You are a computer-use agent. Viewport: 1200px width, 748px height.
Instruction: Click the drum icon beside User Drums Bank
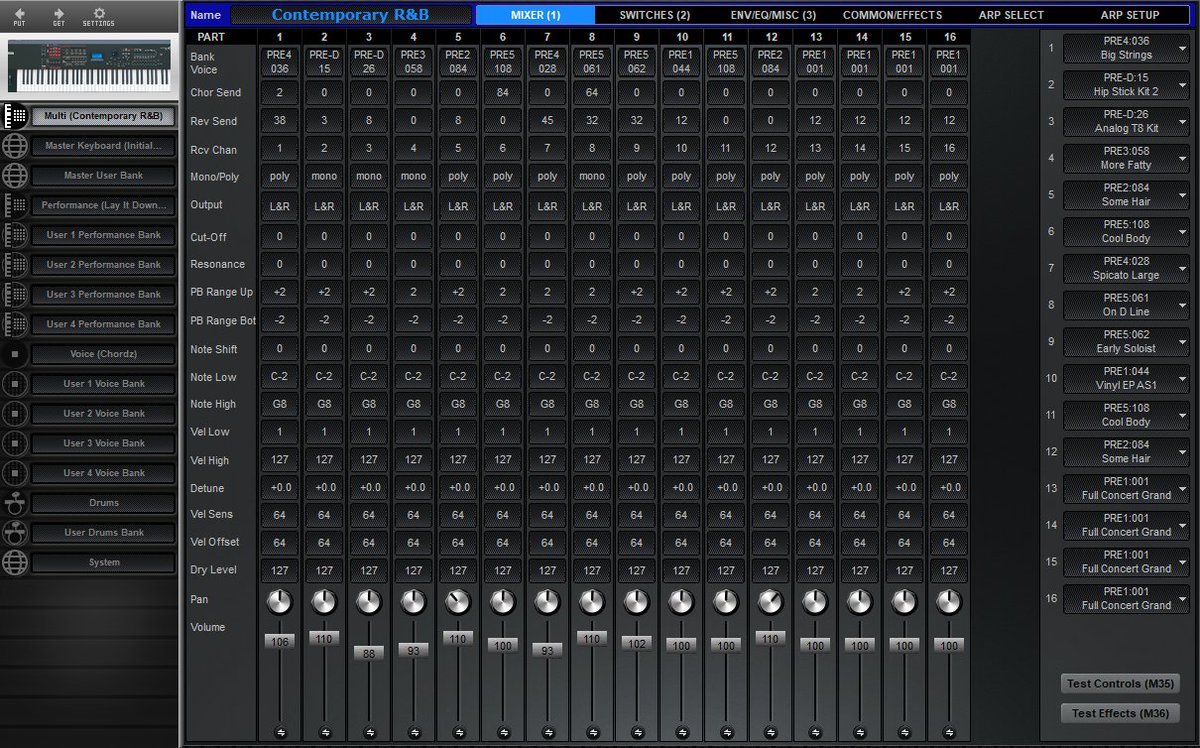[15, 533]
